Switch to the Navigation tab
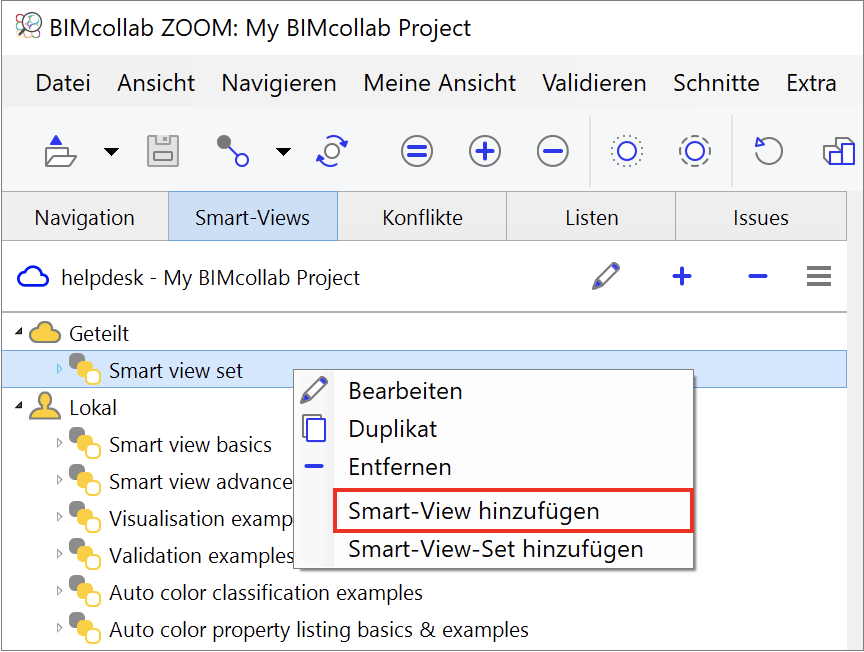 85,217
